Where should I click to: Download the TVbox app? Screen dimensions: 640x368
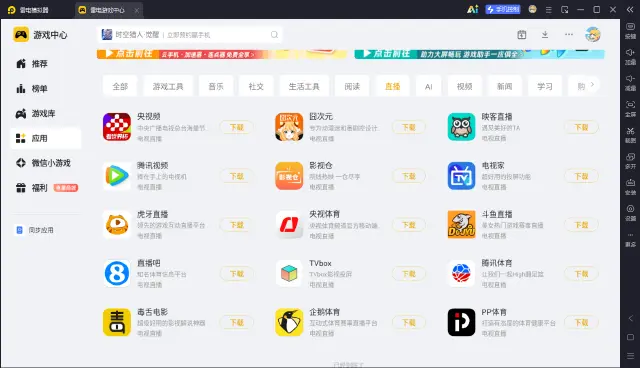[409, 274]
